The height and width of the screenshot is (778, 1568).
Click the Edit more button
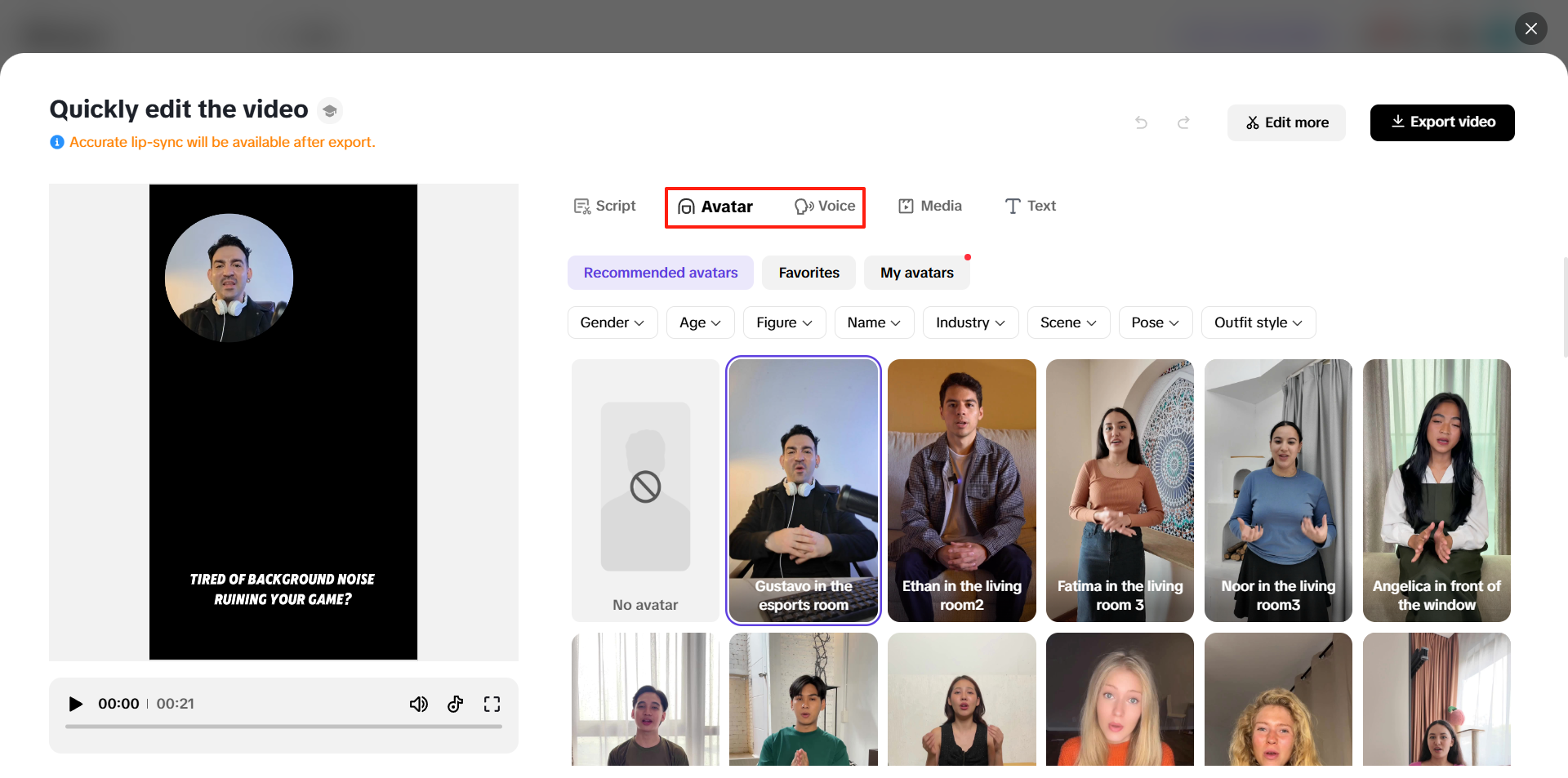[x=1286, y=122]
